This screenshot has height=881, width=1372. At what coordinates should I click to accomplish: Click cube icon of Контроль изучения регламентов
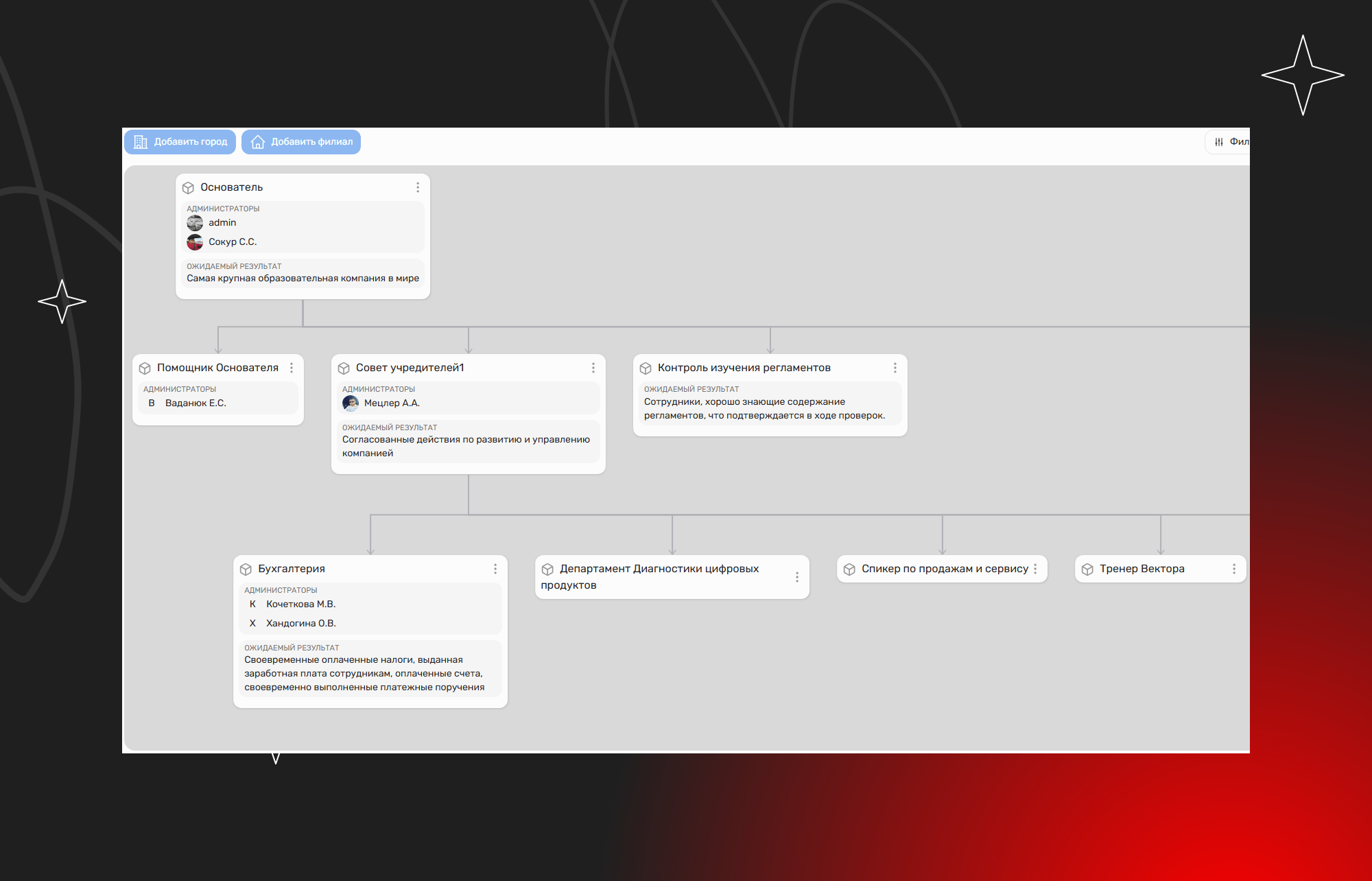[646, 368]
